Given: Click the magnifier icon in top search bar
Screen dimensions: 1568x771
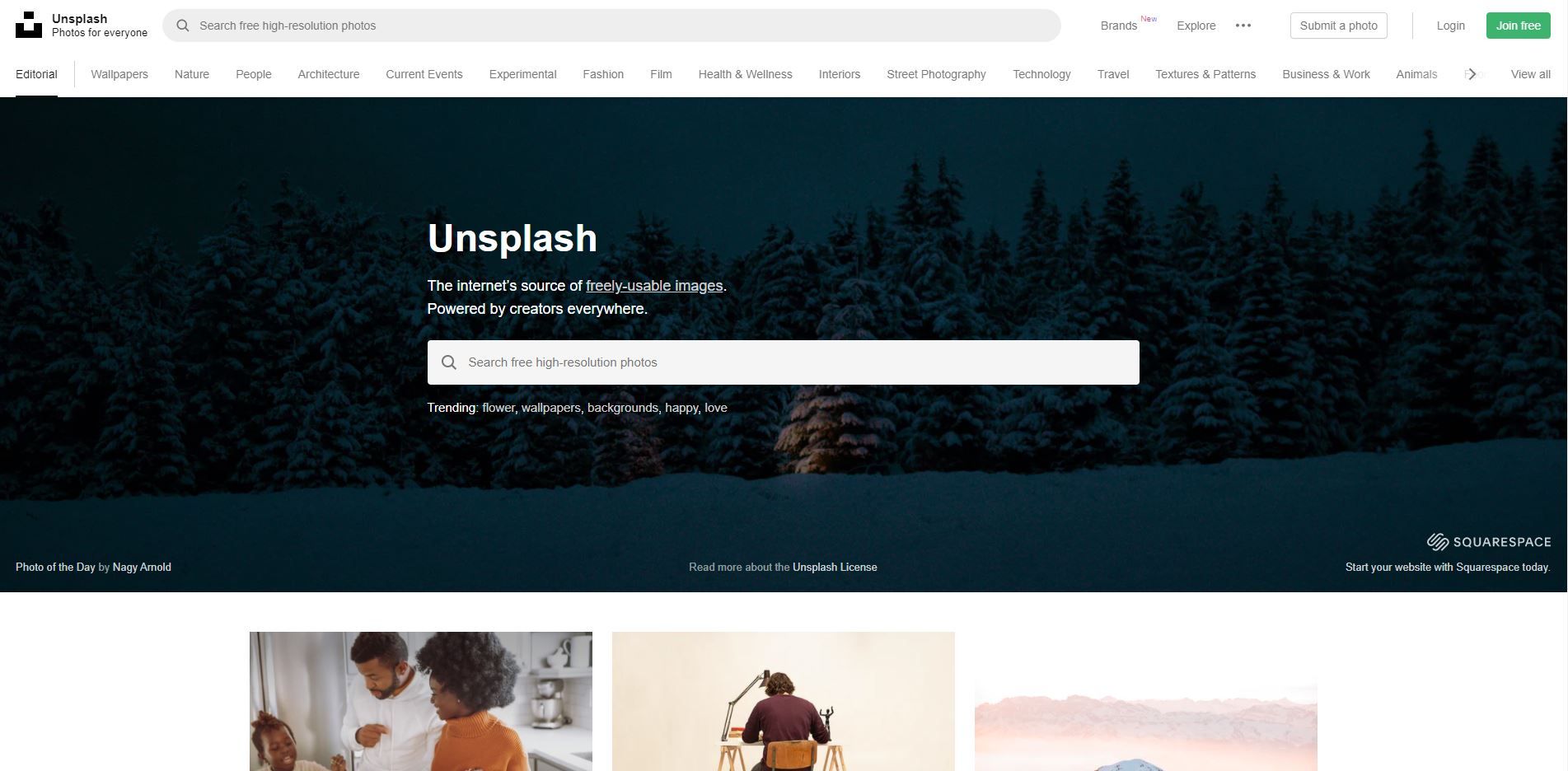Looking at the screenshot, I should tap(183, 26).
